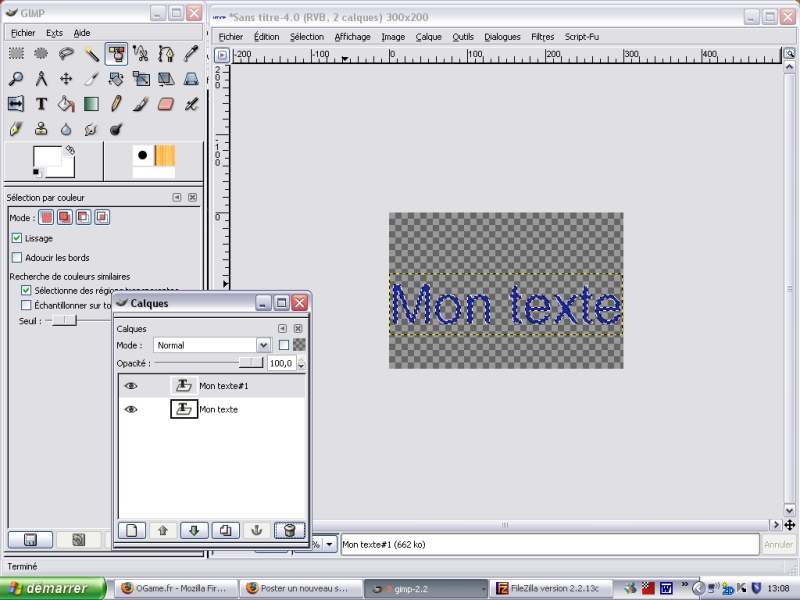Select the Clone stamp tool

(41, 129)
